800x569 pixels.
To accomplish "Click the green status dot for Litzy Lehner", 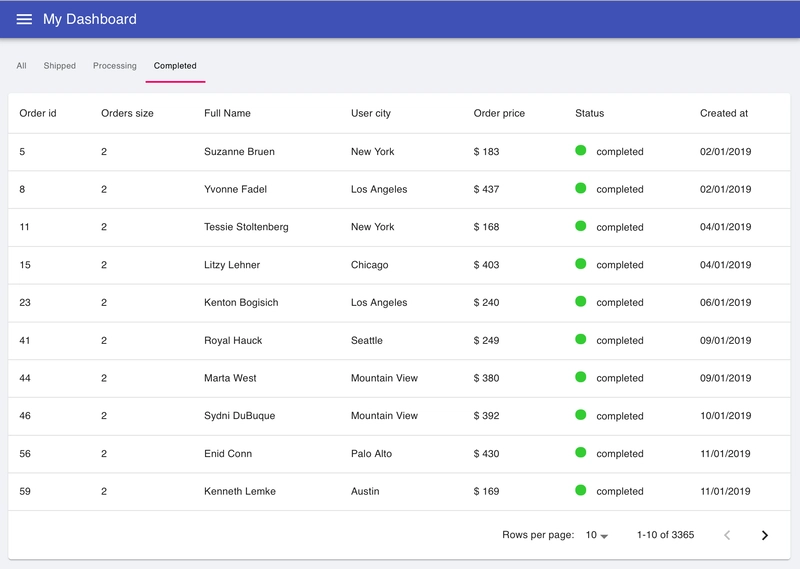I will coord(581,263).
